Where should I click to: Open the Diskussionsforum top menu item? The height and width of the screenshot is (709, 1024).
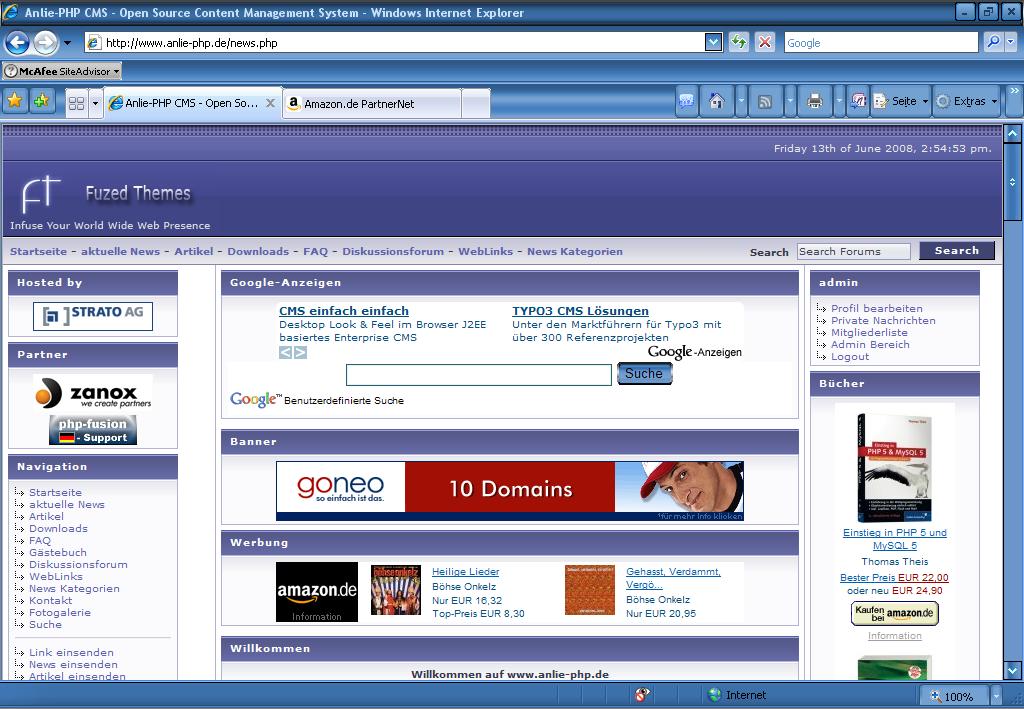pyautogui.click(x=393, y=252)
